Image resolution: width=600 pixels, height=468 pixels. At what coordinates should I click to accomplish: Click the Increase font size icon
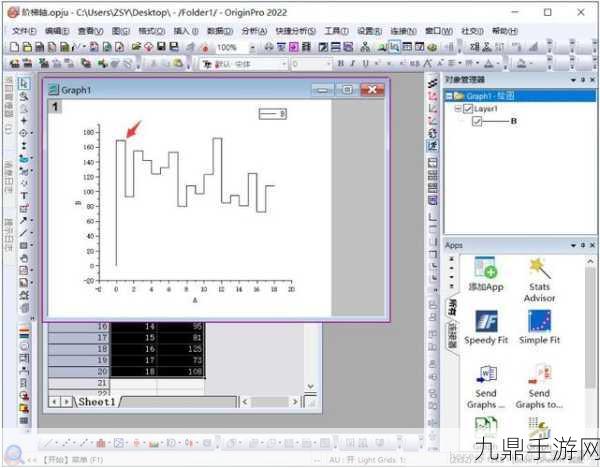point(428,64)
